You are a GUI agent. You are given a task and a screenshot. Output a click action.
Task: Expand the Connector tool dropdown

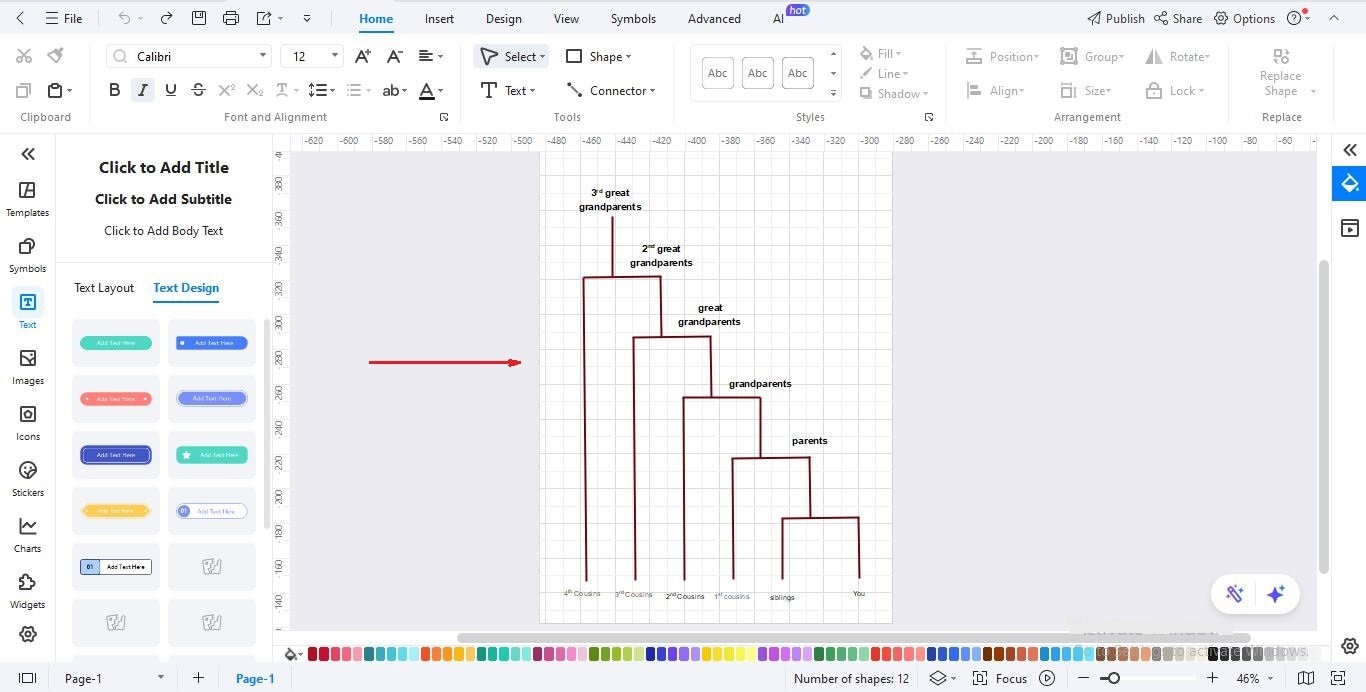(x=651, y=90)
